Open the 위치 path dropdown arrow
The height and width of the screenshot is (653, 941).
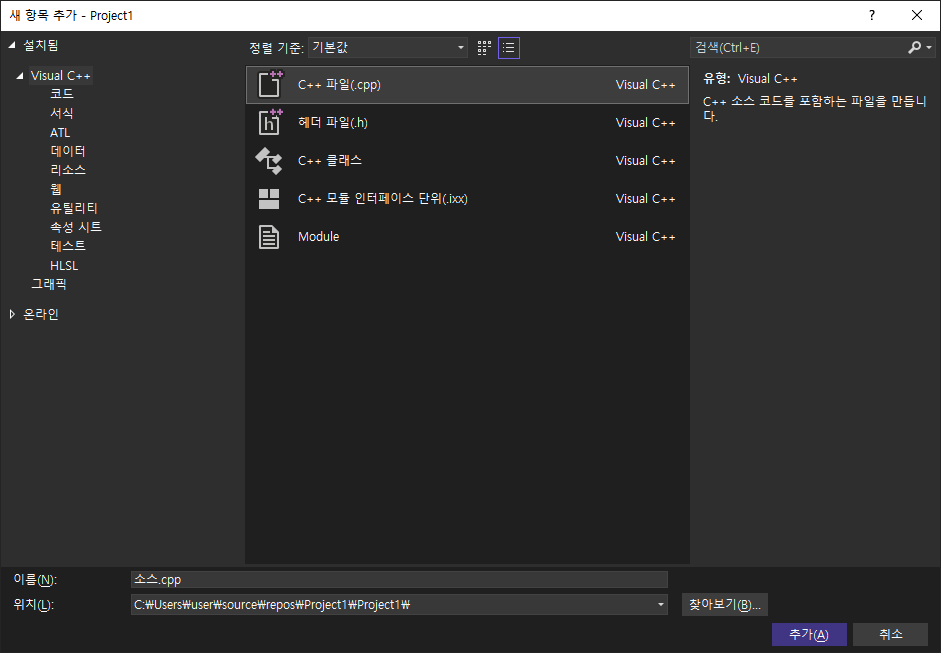click(x=661, y=604)
